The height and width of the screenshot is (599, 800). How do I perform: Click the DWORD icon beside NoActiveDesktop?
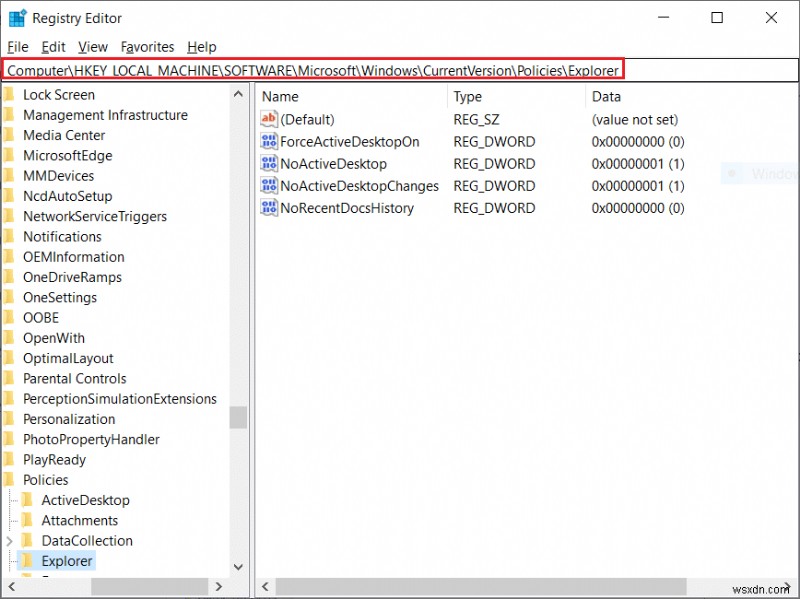pyautogui.click(x=267, y=163)
